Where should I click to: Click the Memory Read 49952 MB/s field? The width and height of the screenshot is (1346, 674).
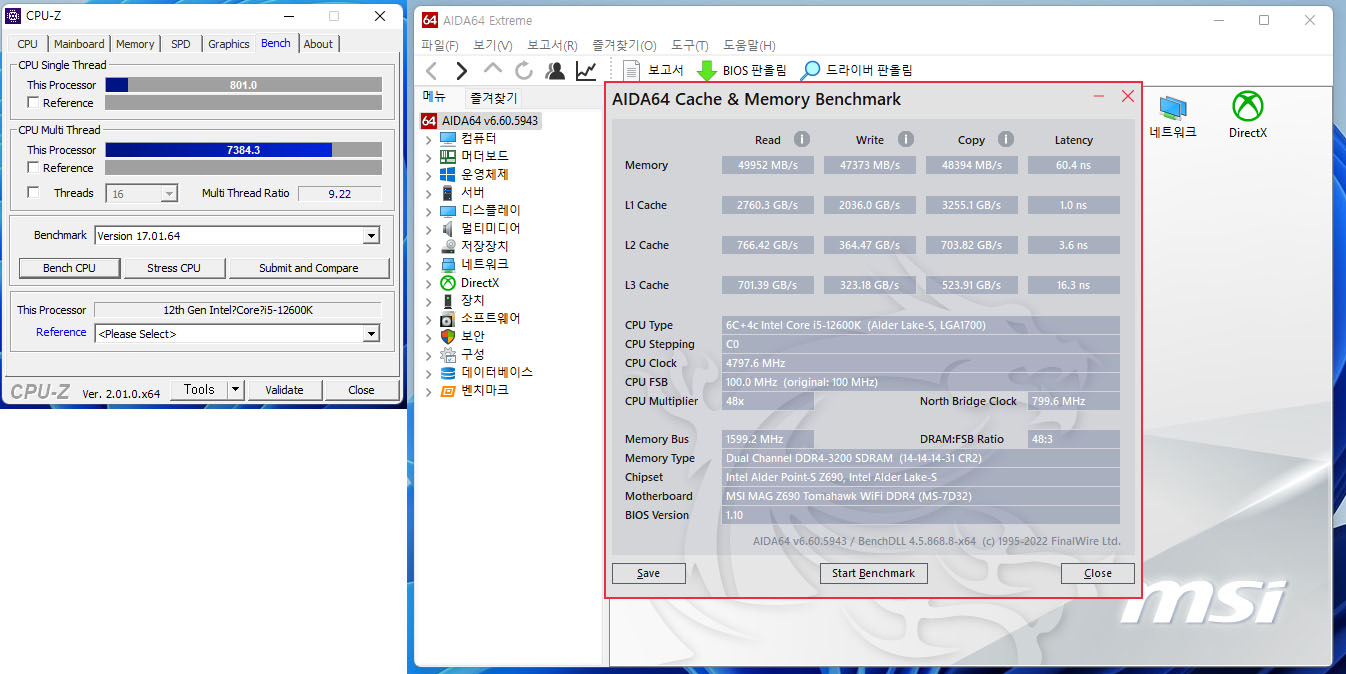[x=768, y=165]
